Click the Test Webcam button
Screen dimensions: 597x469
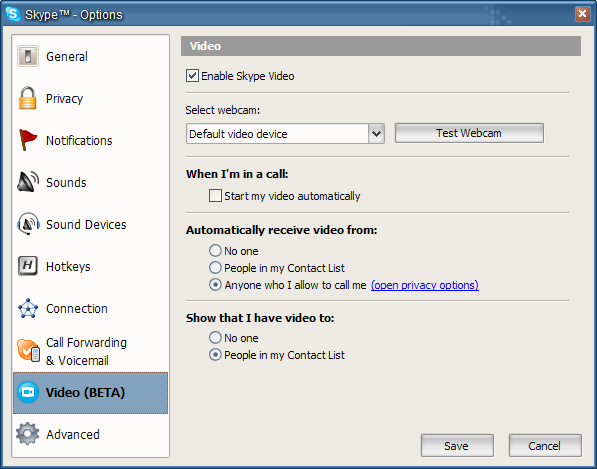pos(469,133)
